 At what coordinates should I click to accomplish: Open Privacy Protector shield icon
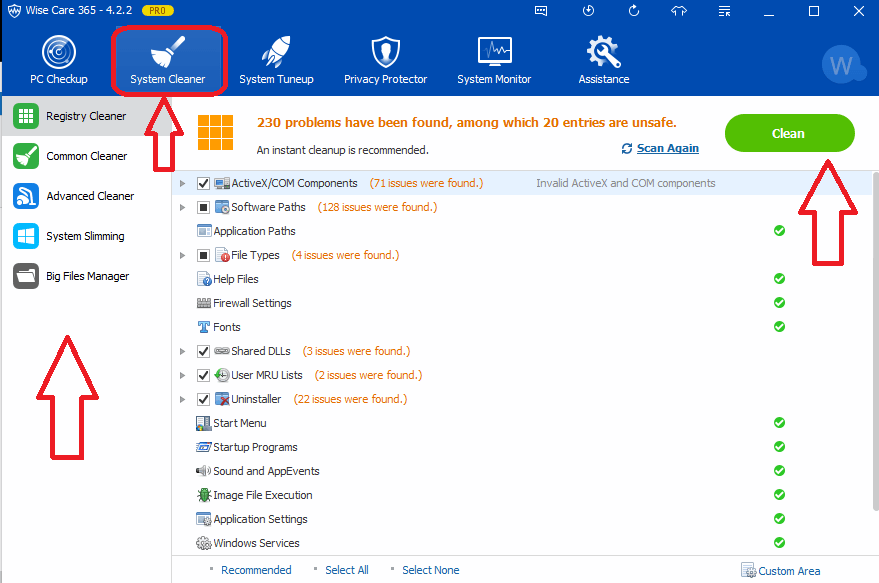click(386, 52)
